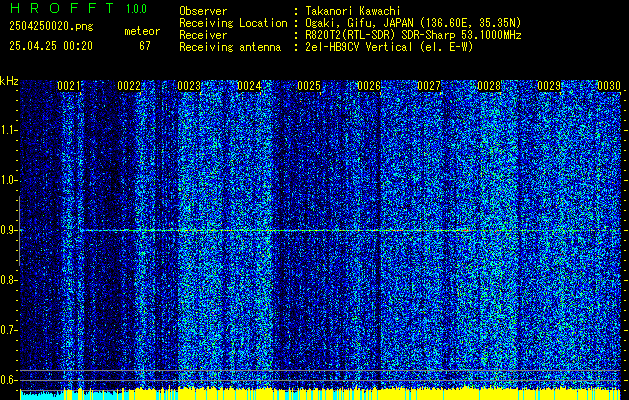Click the meteor count value 67

point(144,46)
